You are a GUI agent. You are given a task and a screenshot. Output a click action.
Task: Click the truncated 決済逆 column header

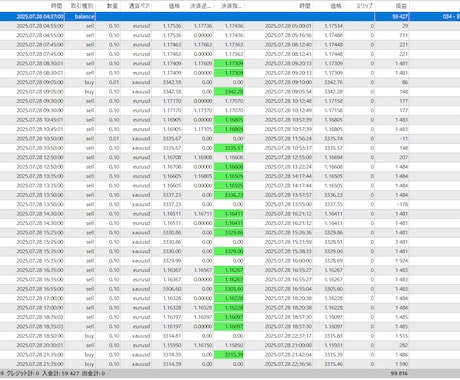(200, 6)
